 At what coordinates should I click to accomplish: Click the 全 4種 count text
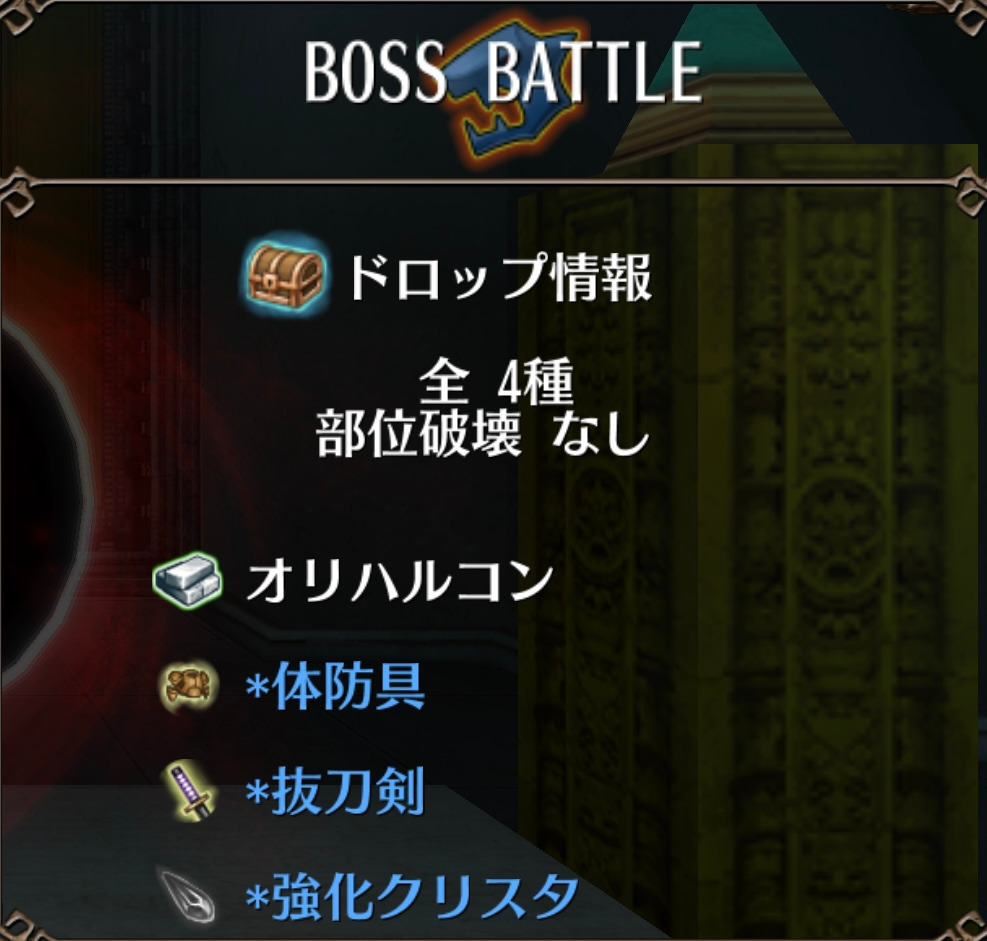pyautogui.click(x=496, y=382)
